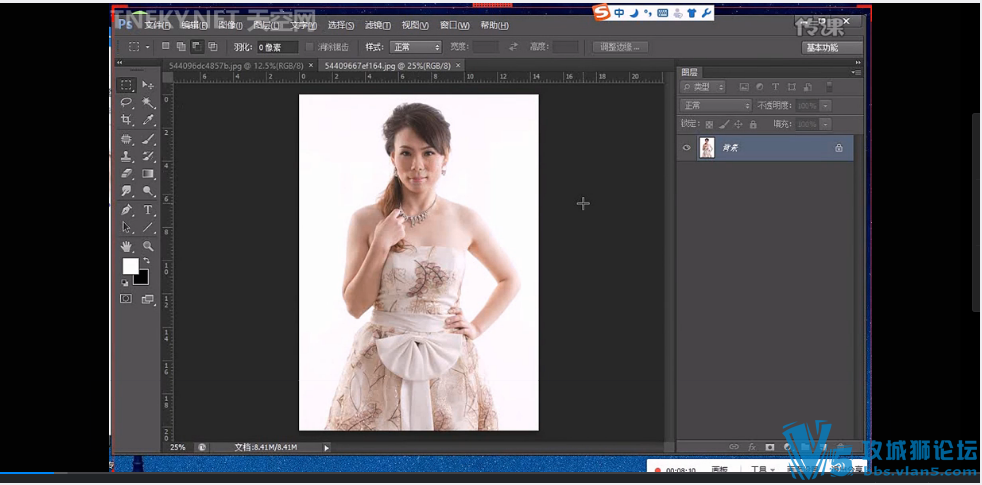Select the Move tool
Image resolution: width=982 pixels, height=485 pixels.
148,85
